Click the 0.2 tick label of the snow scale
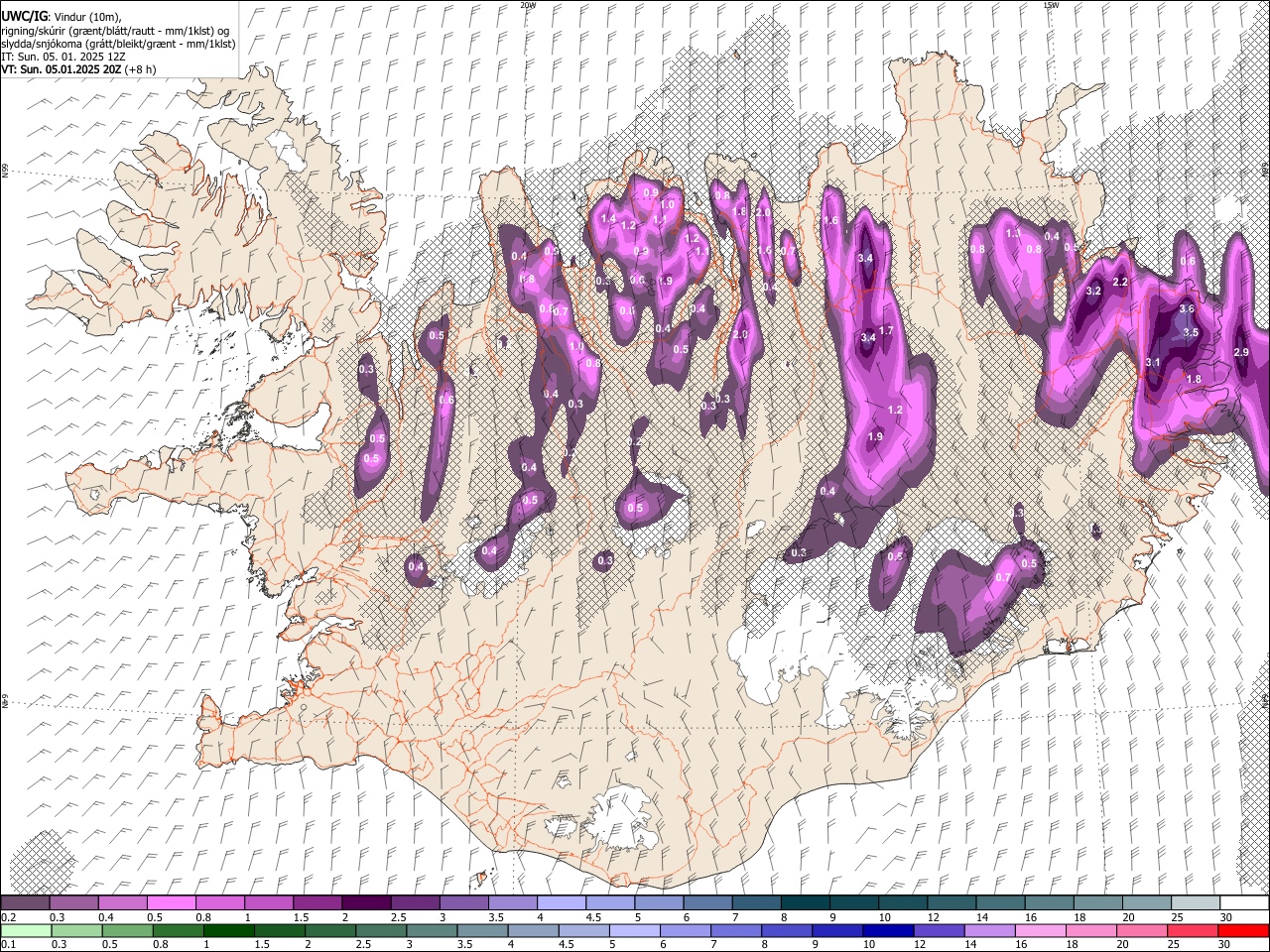Viewport: 1270px width, 952px height. tap(7, 917)
